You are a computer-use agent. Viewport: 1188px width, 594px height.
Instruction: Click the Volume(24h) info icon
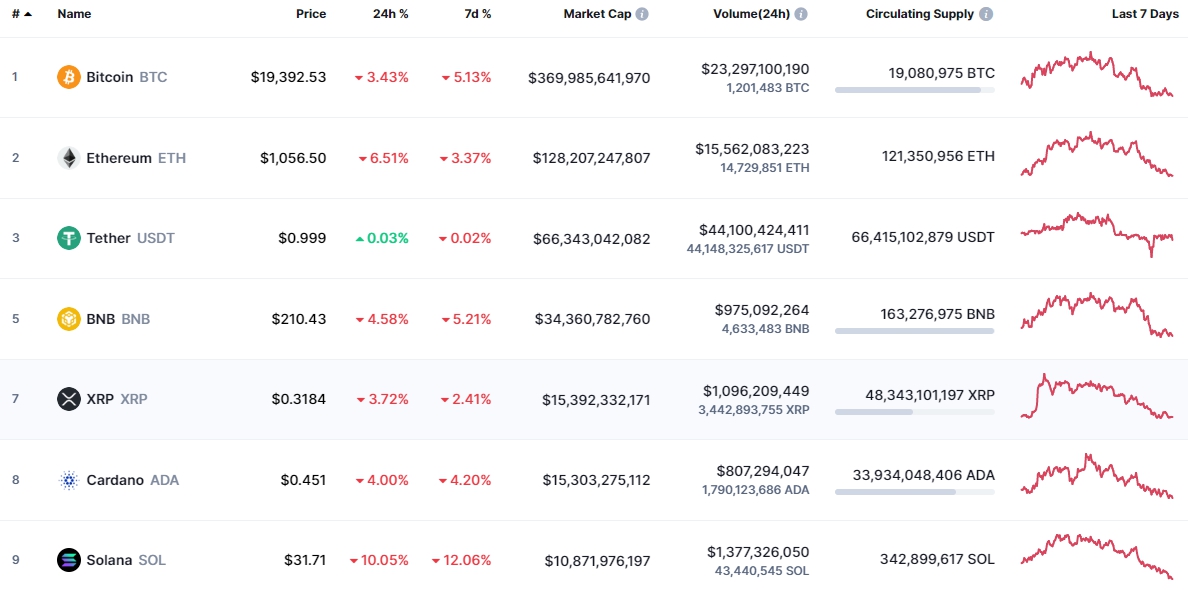(801, 14)
